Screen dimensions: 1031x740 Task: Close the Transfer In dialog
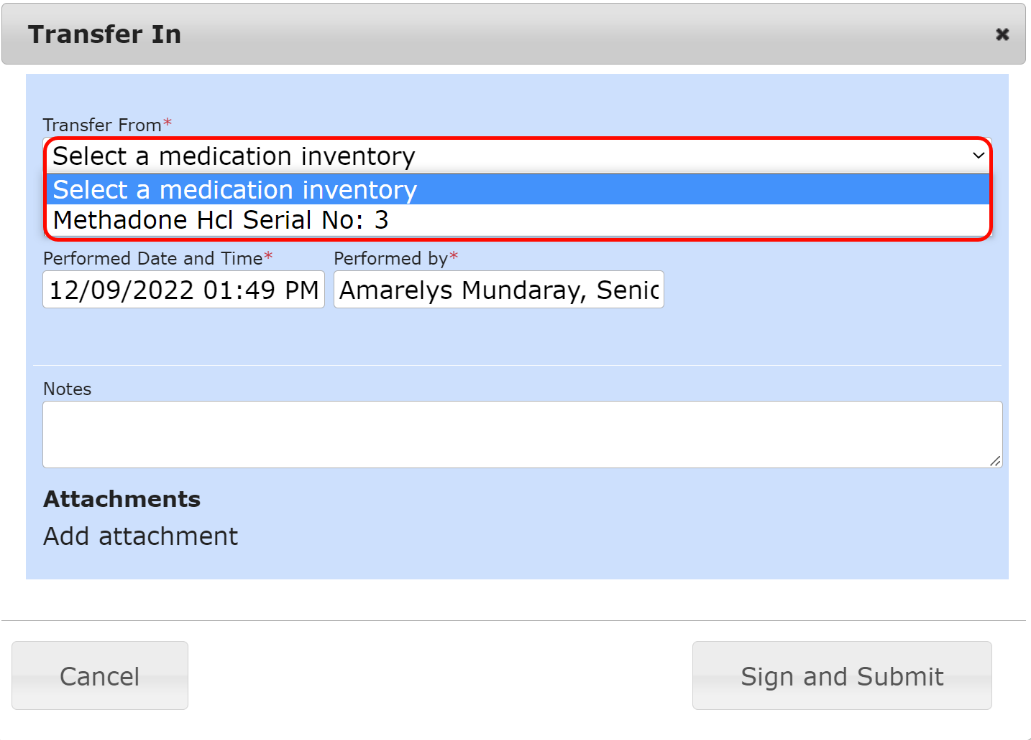(x=1002, y=34)
